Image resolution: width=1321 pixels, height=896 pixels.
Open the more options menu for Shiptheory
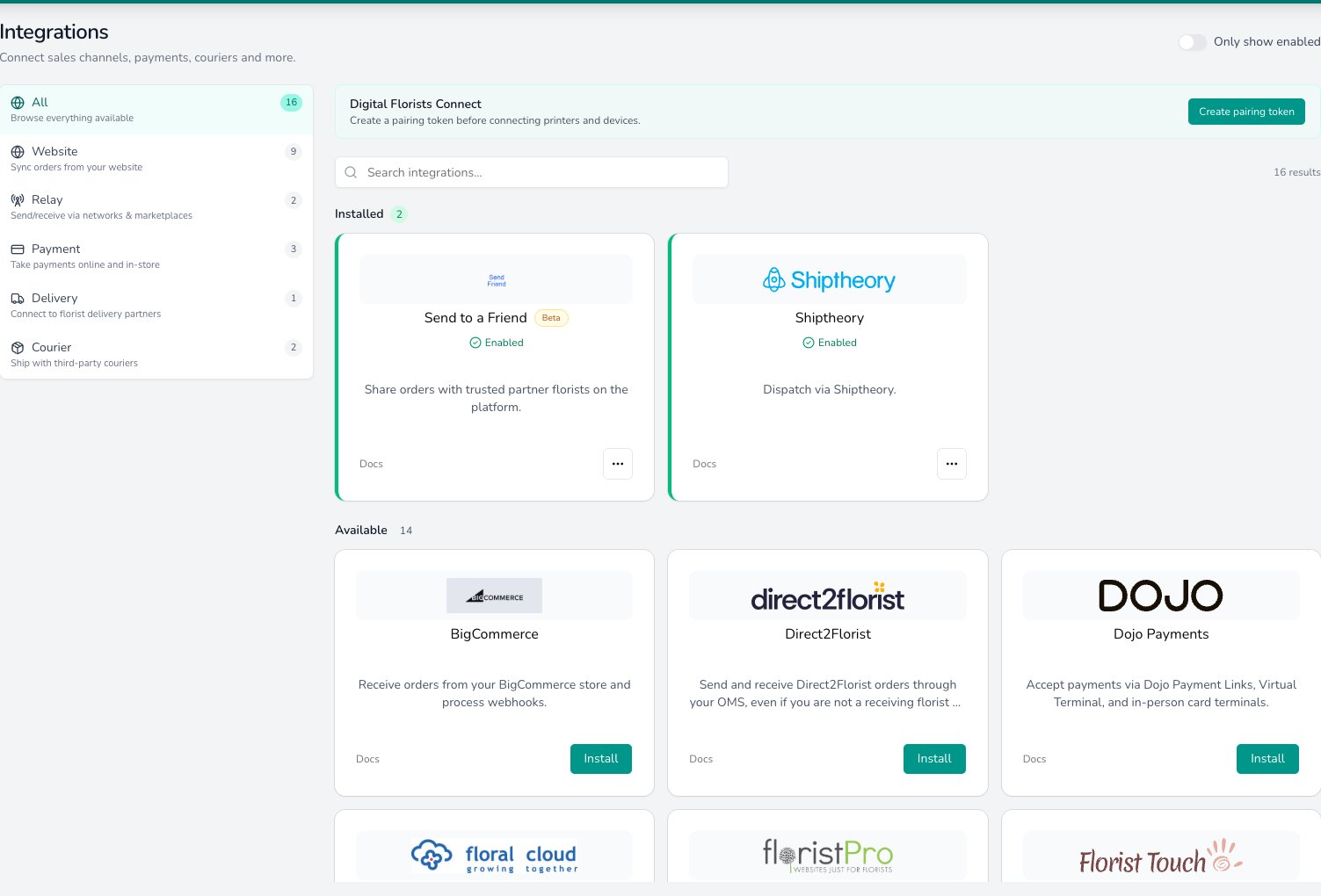952,464
